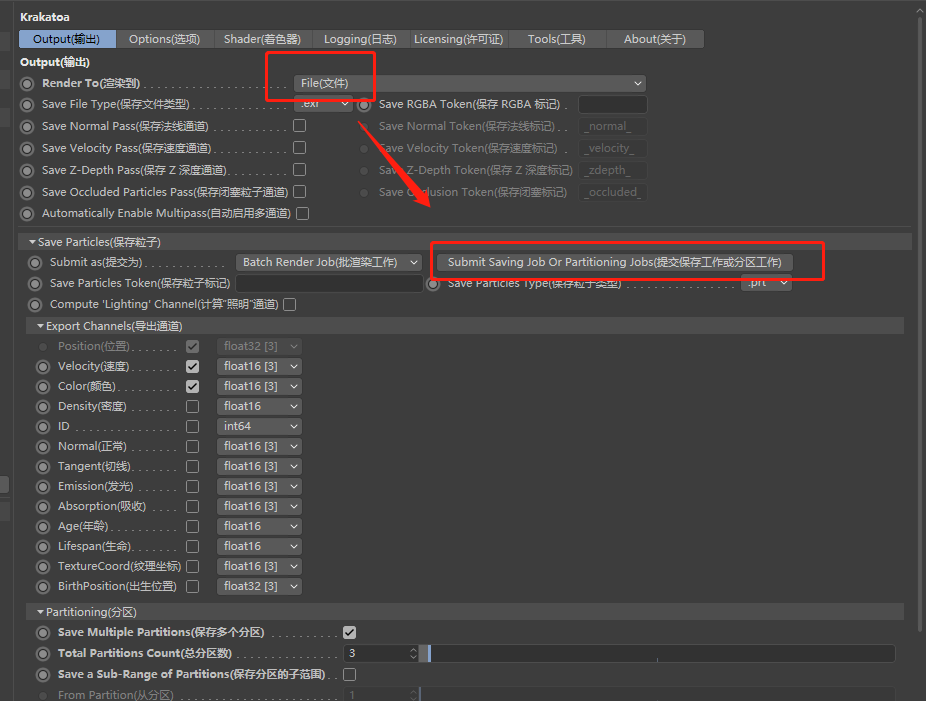Click keyframe dot beside Save Occluded Particles Pass

coord(27,193)
